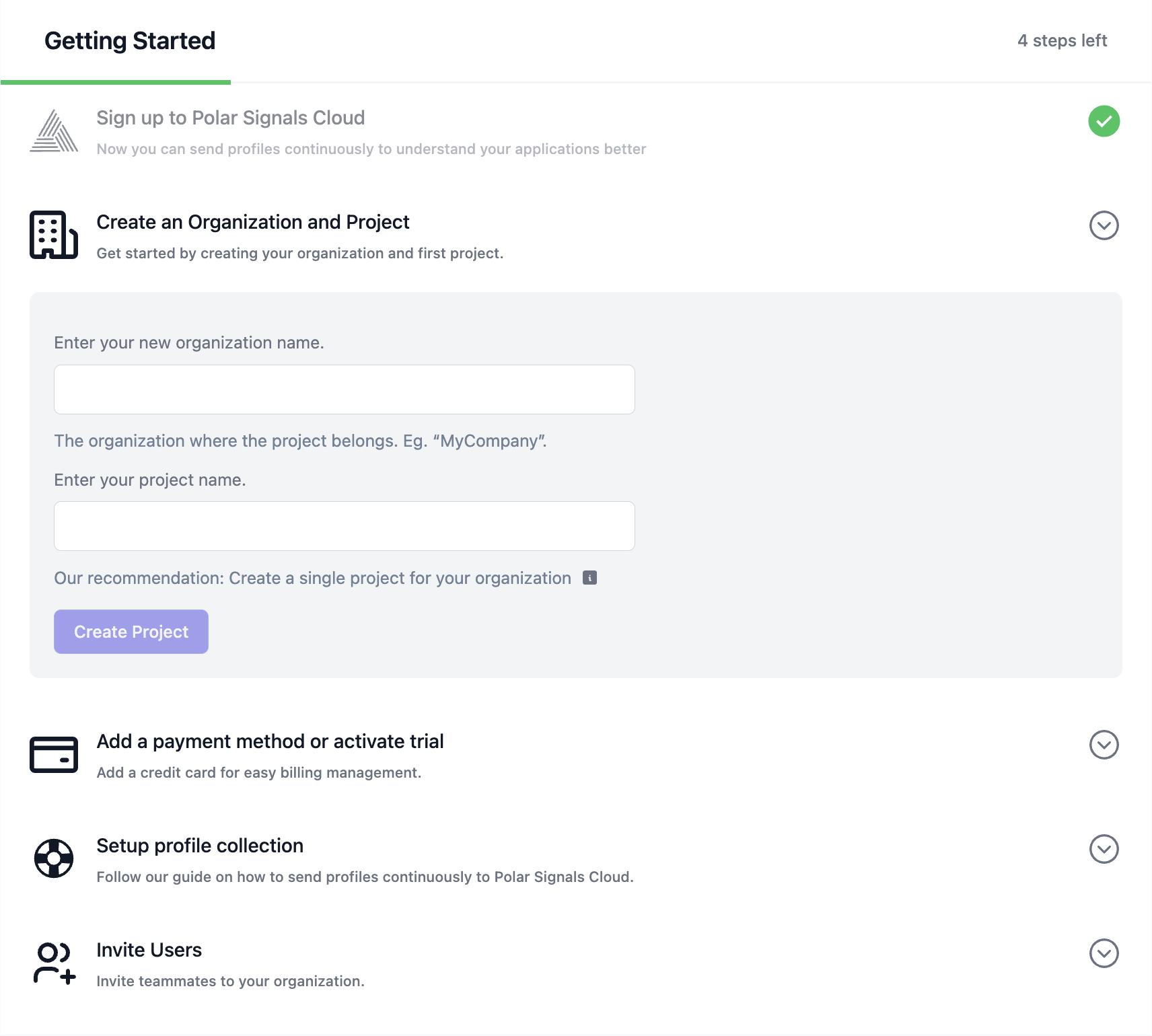Click the Sign up to Polar Signals Cloud heading
The height and width of the screenshot is (1036, 1152).
coord(230,118)
